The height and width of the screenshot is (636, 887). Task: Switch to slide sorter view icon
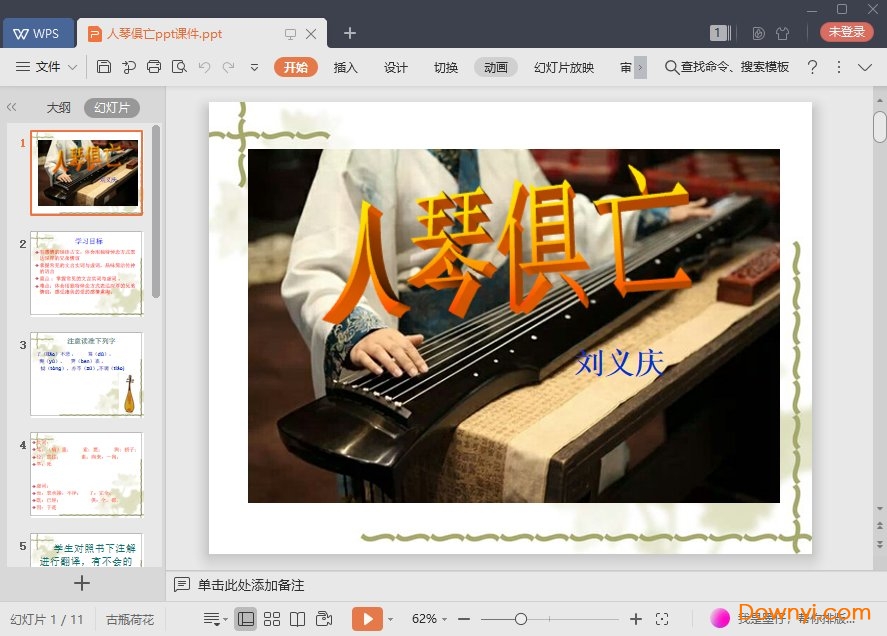[273, 618]
